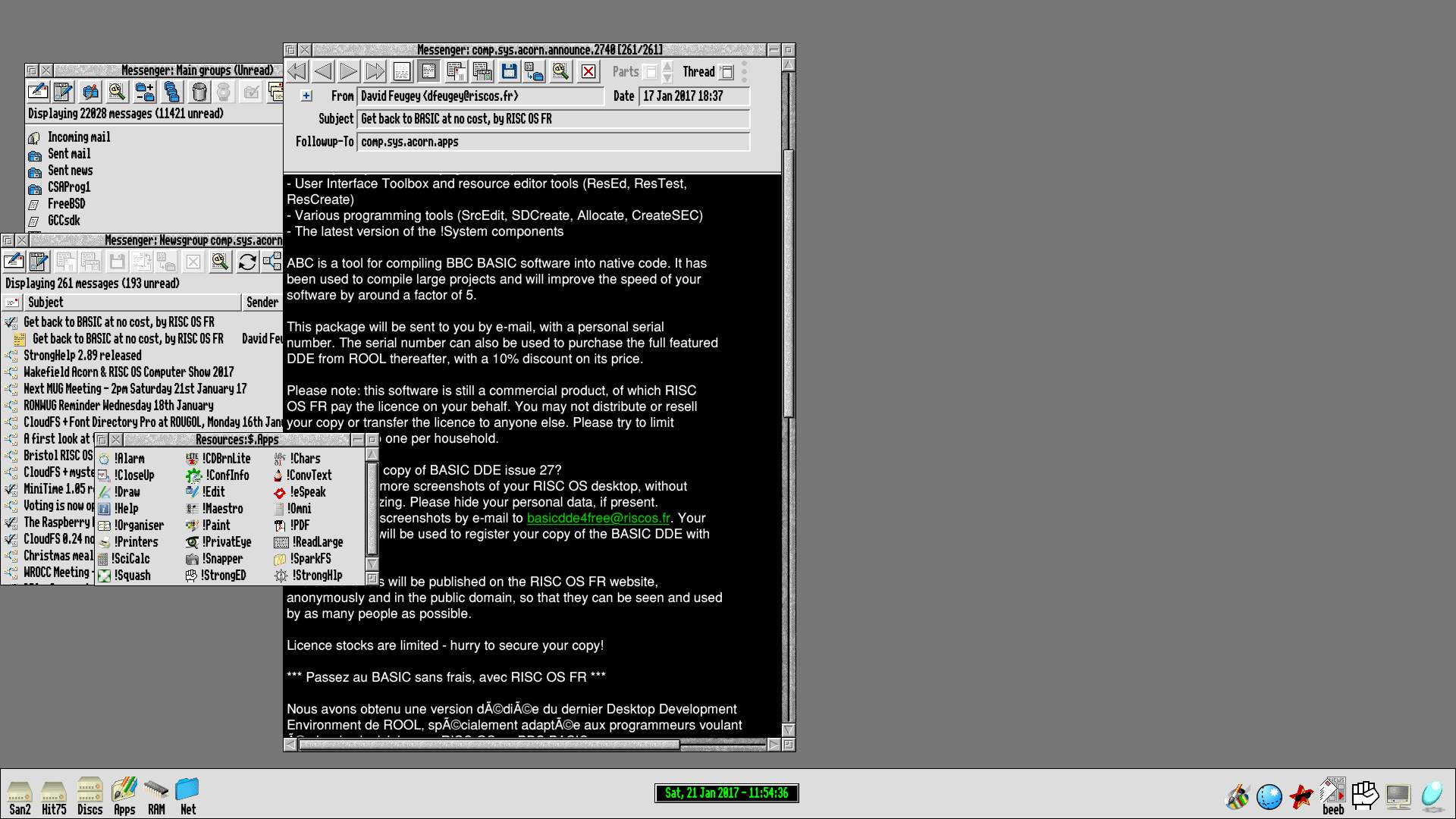Click Parts stepper down arrow
This screenshot has width=1456, height=819.
(667, 78)
